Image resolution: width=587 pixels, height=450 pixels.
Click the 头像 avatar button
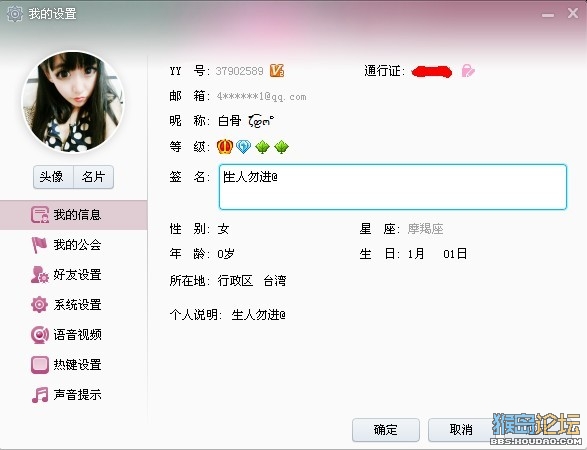coord(53,177)
